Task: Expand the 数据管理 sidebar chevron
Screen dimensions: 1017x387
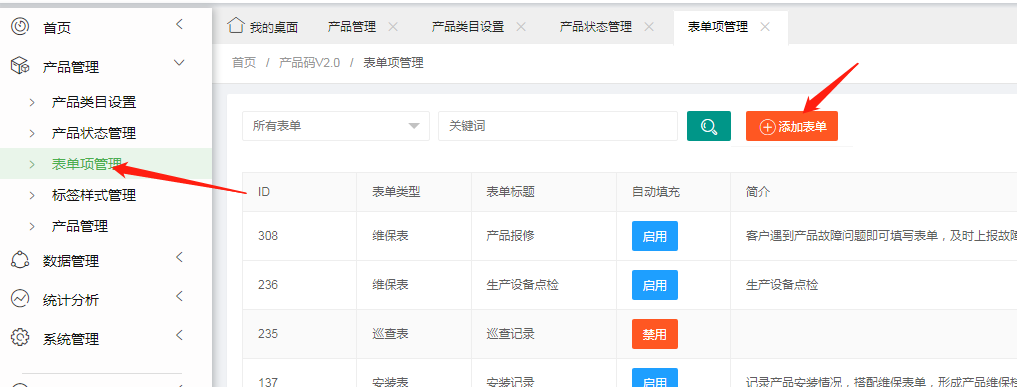Action: tap(180, 257)
